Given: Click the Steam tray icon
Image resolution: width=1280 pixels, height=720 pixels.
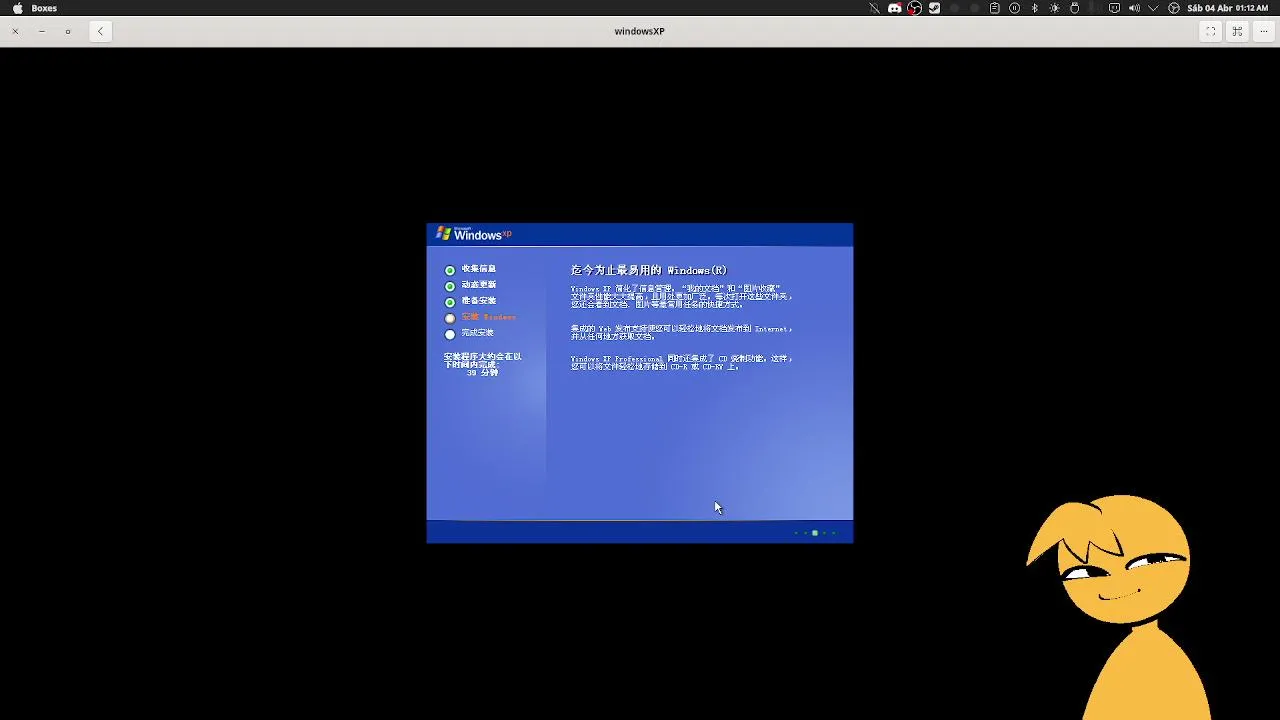Looking at the screenshot, I should [x=934, y=8].
